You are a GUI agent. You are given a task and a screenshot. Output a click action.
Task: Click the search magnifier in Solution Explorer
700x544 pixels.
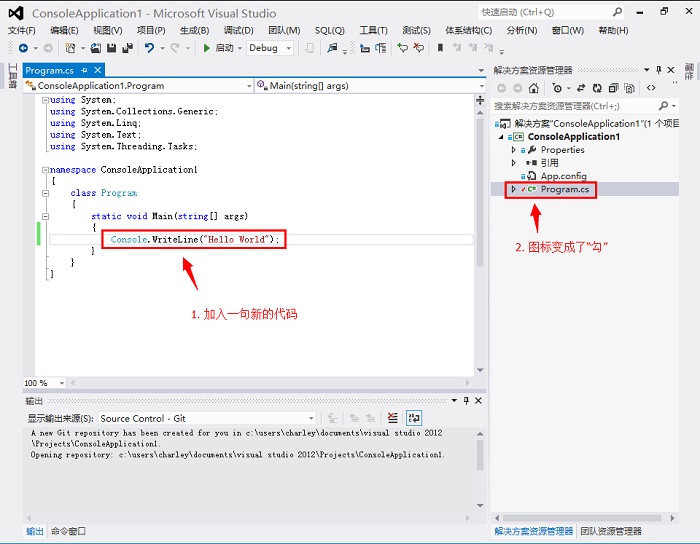[x=663, y=106]
